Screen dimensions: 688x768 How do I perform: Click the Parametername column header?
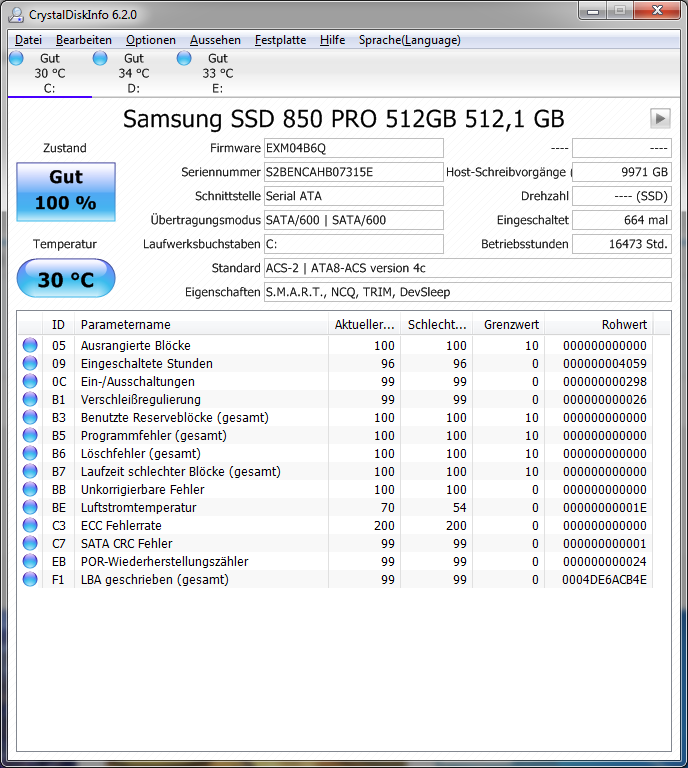click(201, 325)
